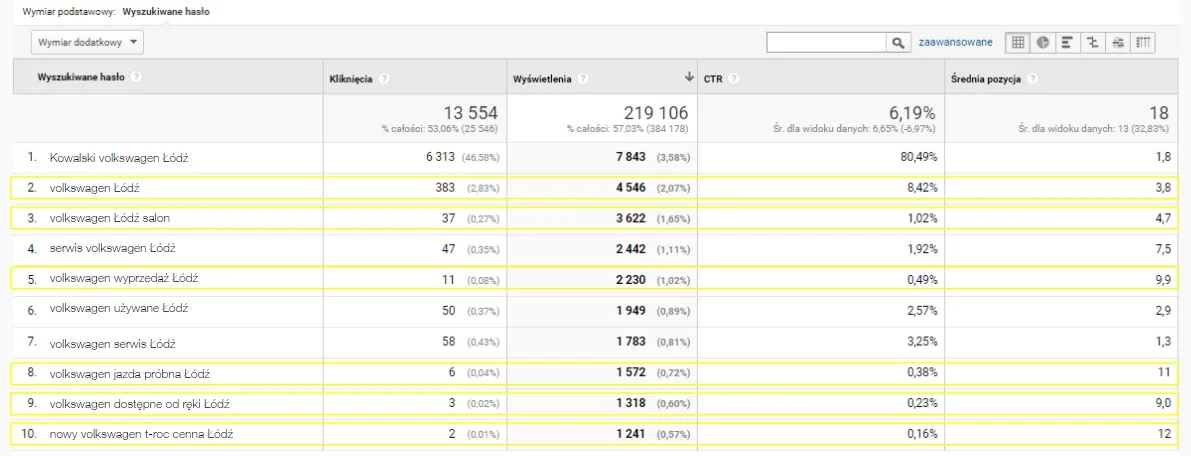Open the zaawansowane filter link

coord(956,43)
